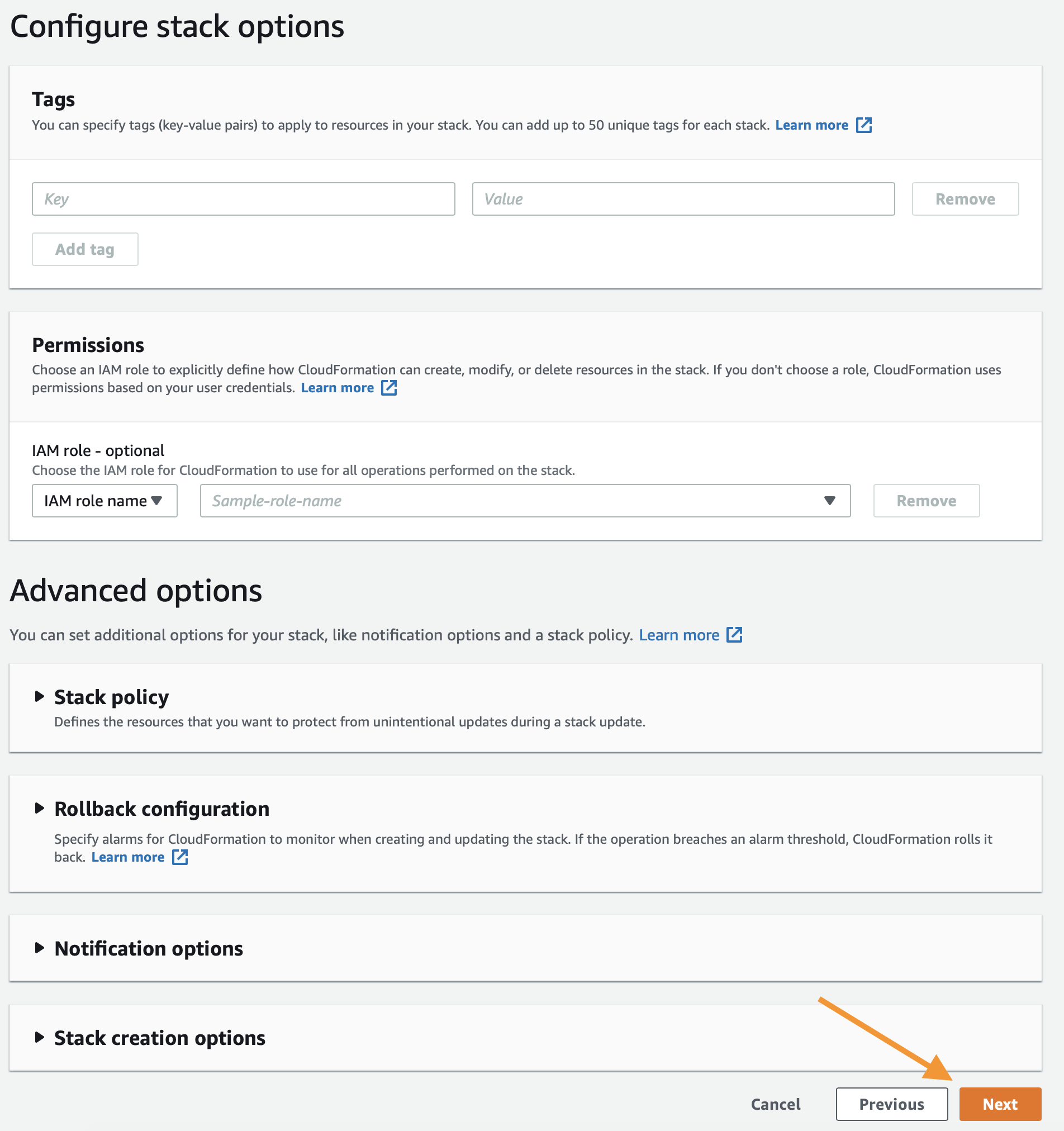Click external link icon under Rollback configuration

pos(180,857)
